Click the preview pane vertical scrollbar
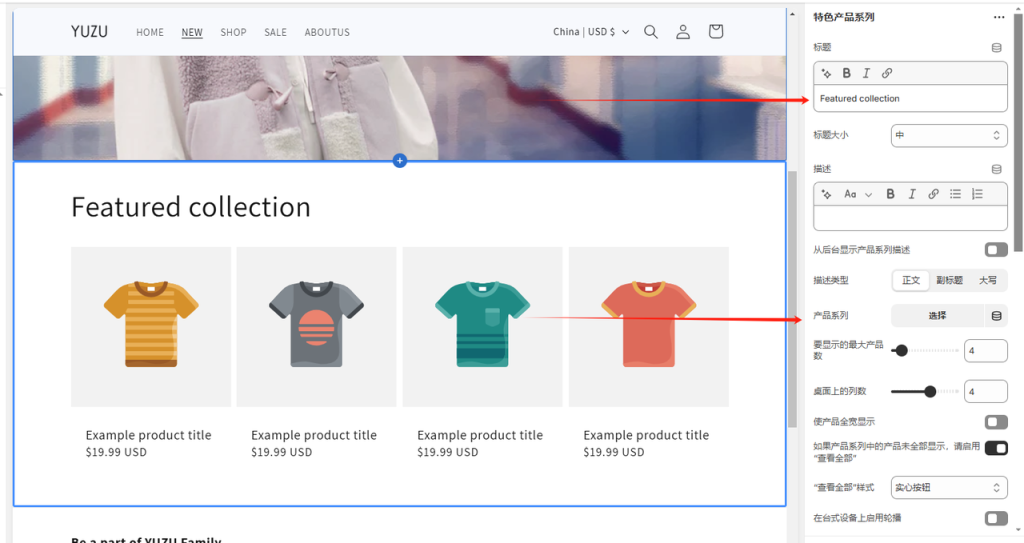 coord(792,299)
